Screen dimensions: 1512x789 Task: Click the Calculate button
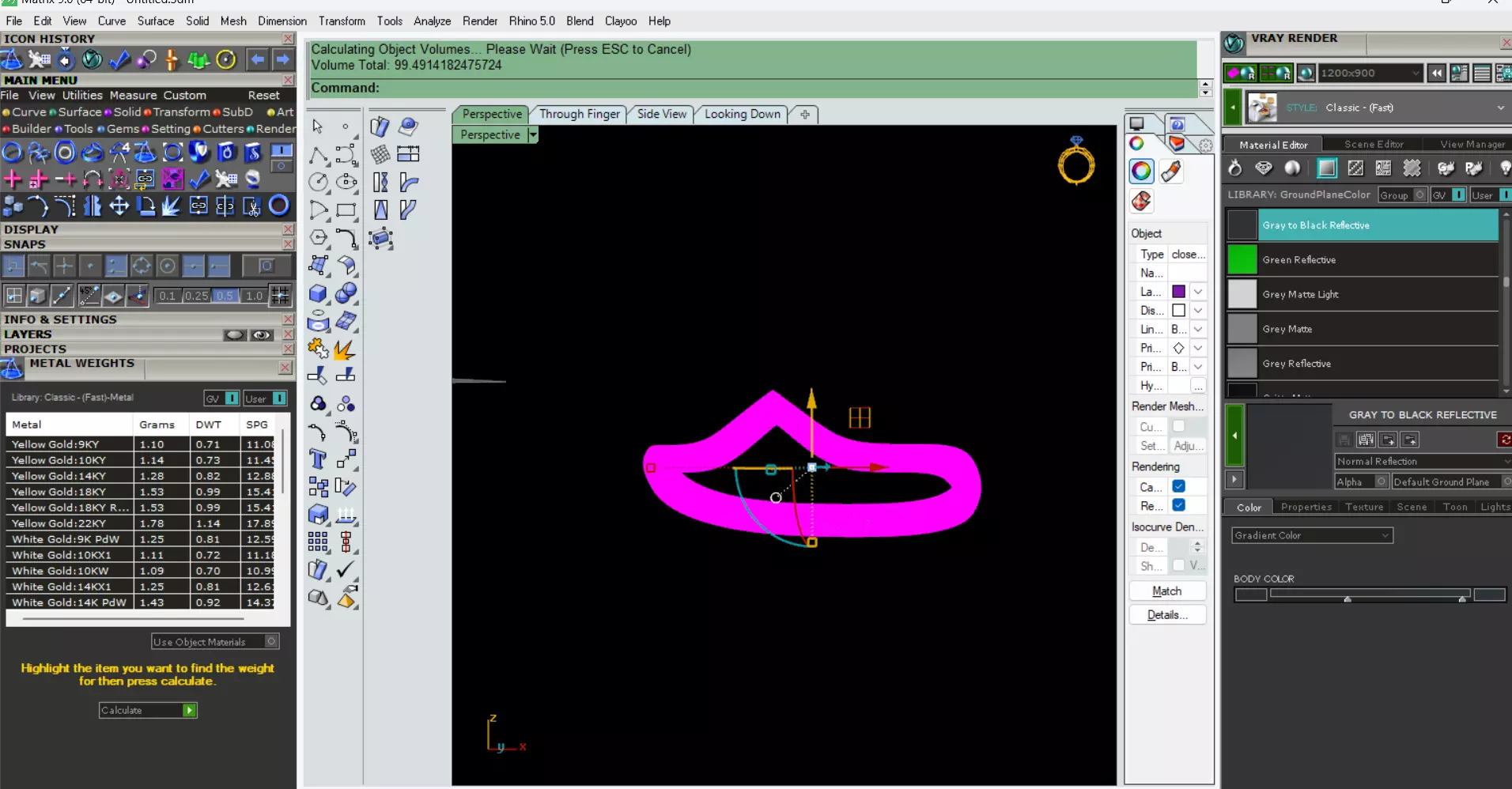148,710
